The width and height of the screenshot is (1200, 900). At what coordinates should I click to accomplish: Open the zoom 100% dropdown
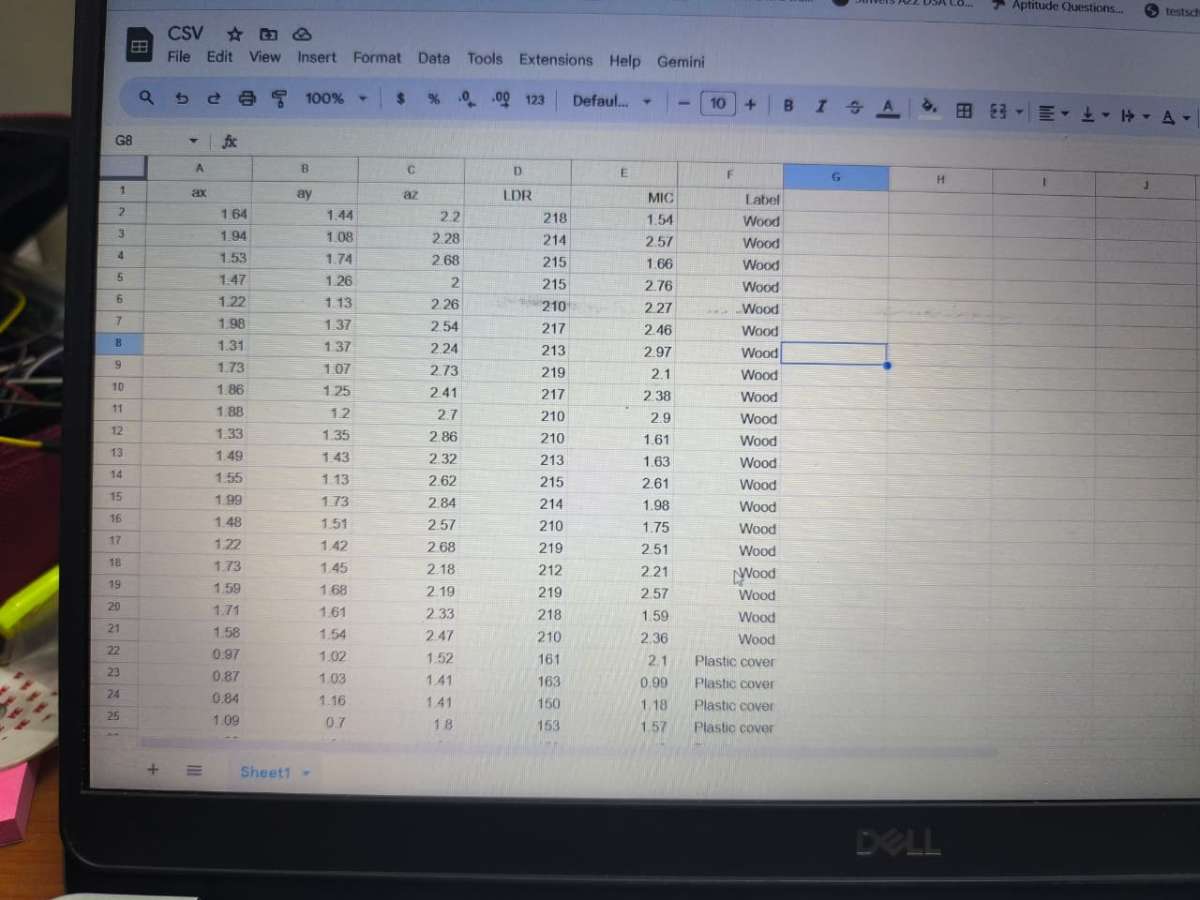pyautogui.click(x=335, y=98)
